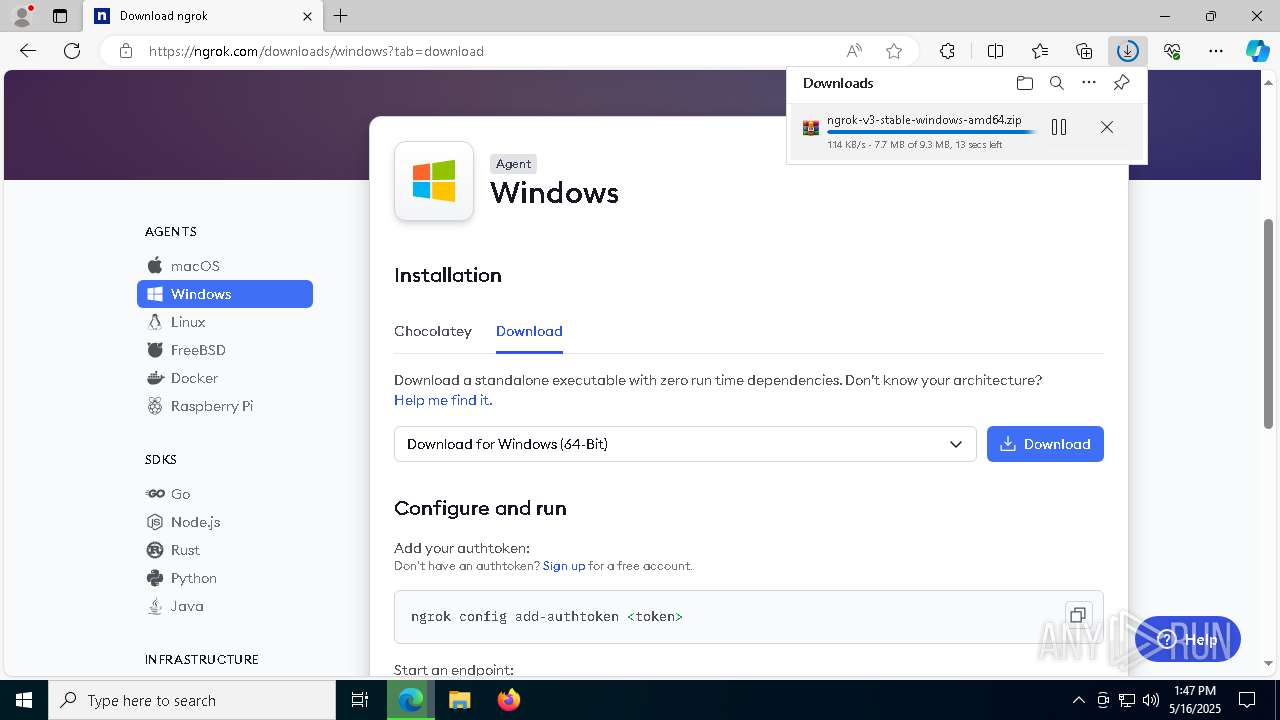Click the page vertical scrollbar
Viewport: 1280px width, 720px height.
tap(1269, 323)
